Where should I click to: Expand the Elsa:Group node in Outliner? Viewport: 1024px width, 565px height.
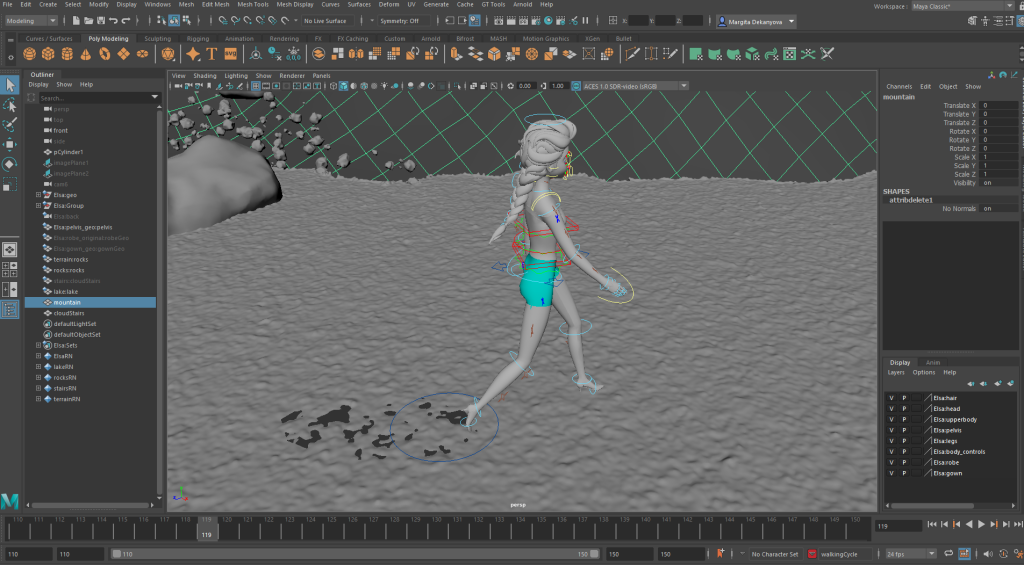pos(38,206)
